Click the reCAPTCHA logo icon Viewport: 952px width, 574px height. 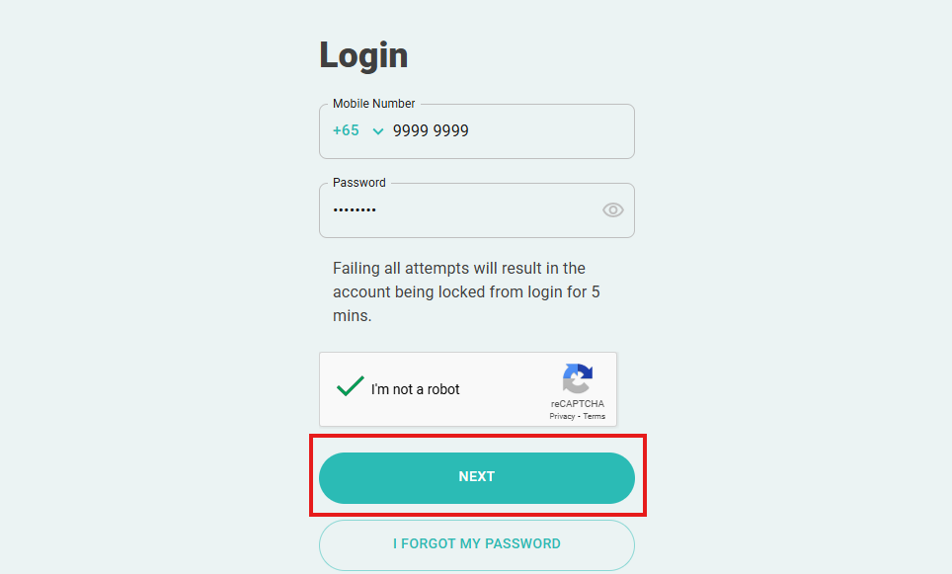click(x=577, y=378)
